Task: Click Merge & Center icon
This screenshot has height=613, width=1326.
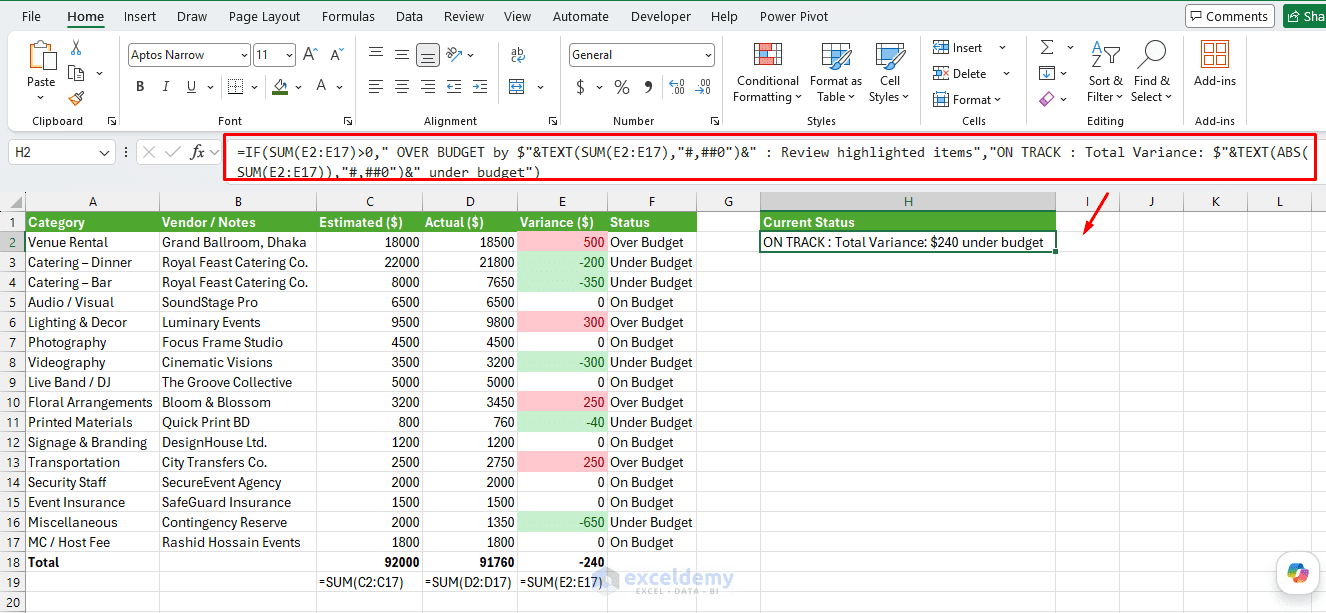Action: click(518, 87)
